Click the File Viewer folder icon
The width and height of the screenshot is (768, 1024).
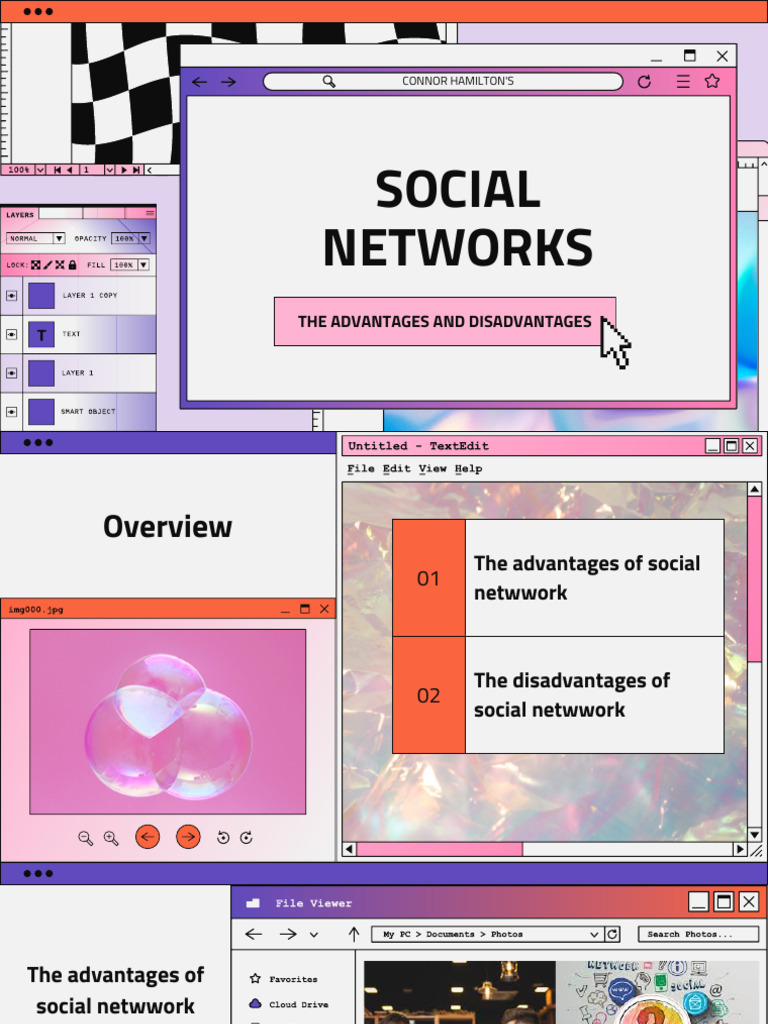[x=253, y=903]
